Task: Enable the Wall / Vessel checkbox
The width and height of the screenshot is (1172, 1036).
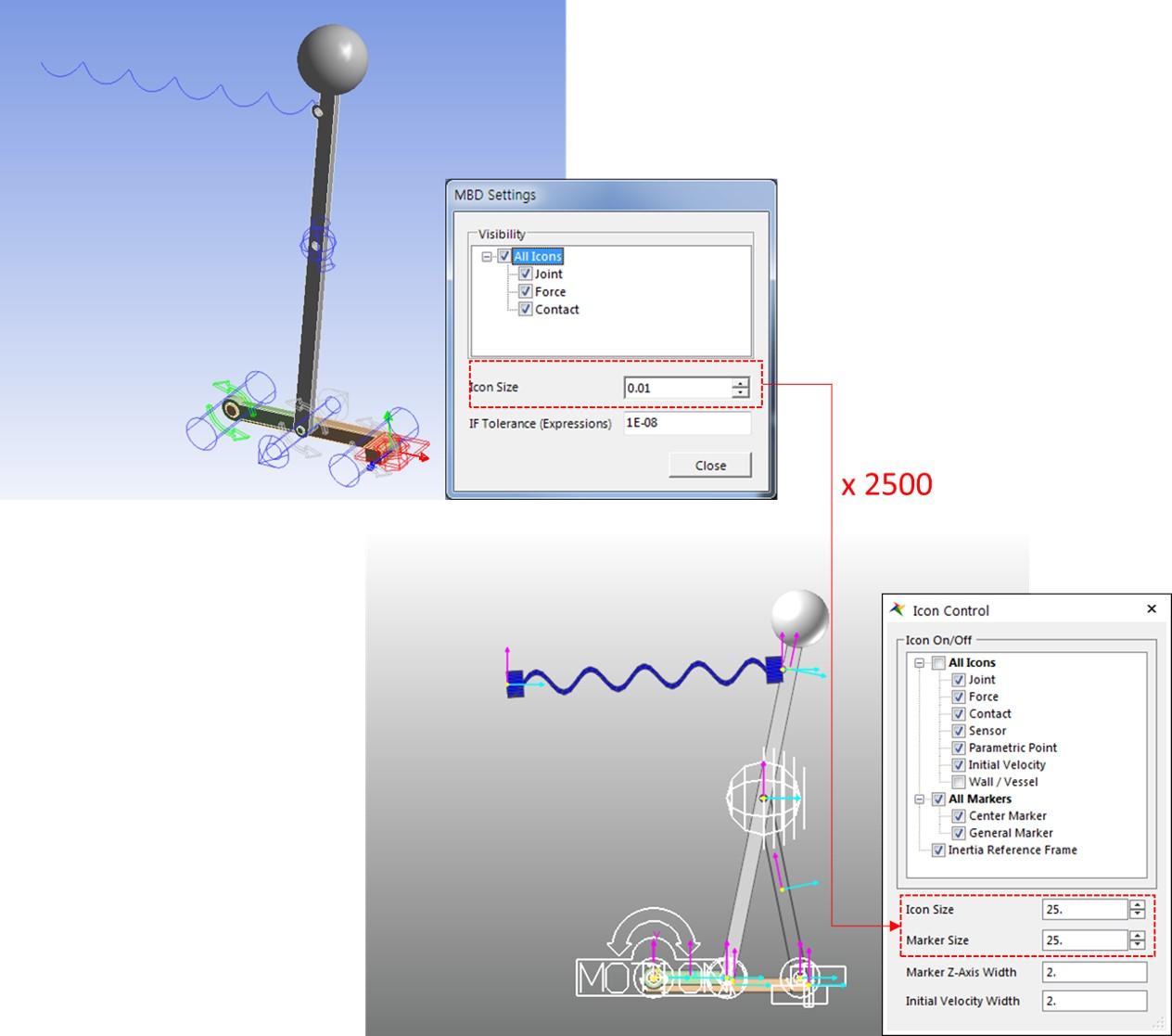Action: tap(960, 782)
